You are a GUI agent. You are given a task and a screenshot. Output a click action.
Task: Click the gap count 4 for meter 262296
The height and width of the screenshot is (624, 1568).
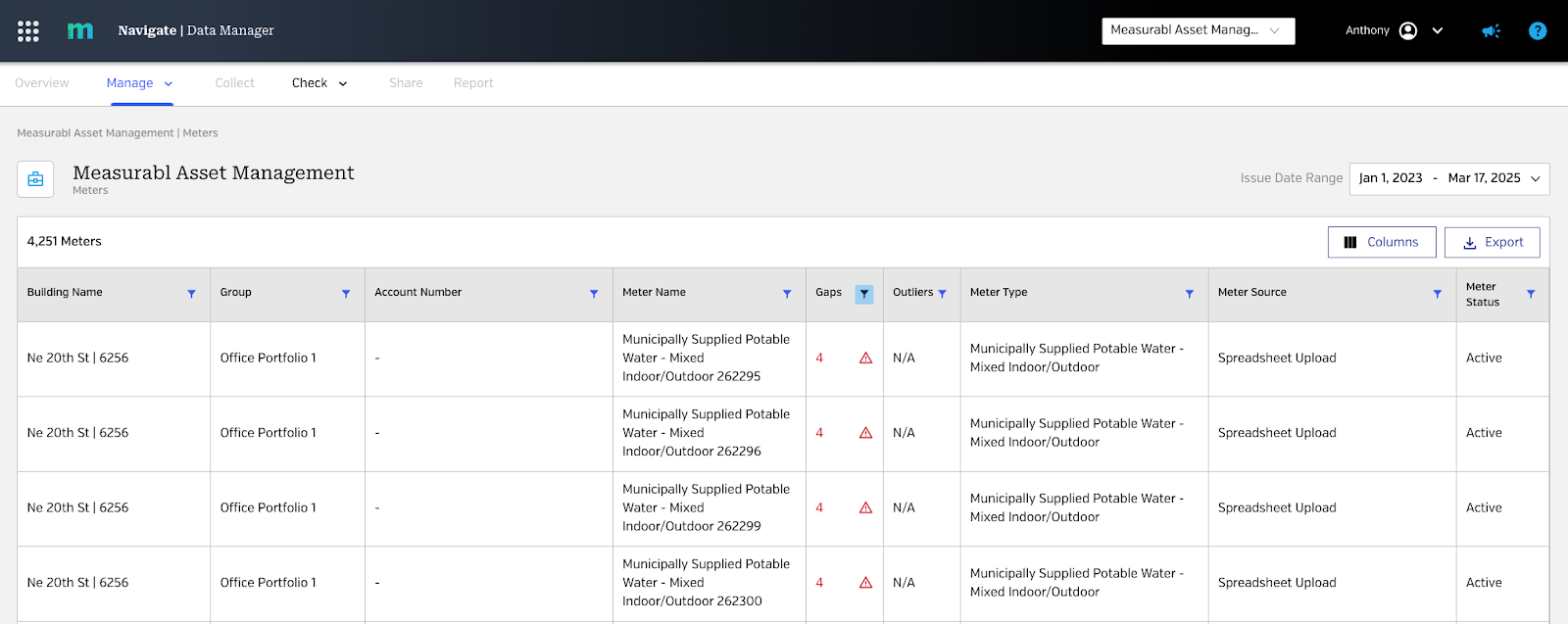819,433
